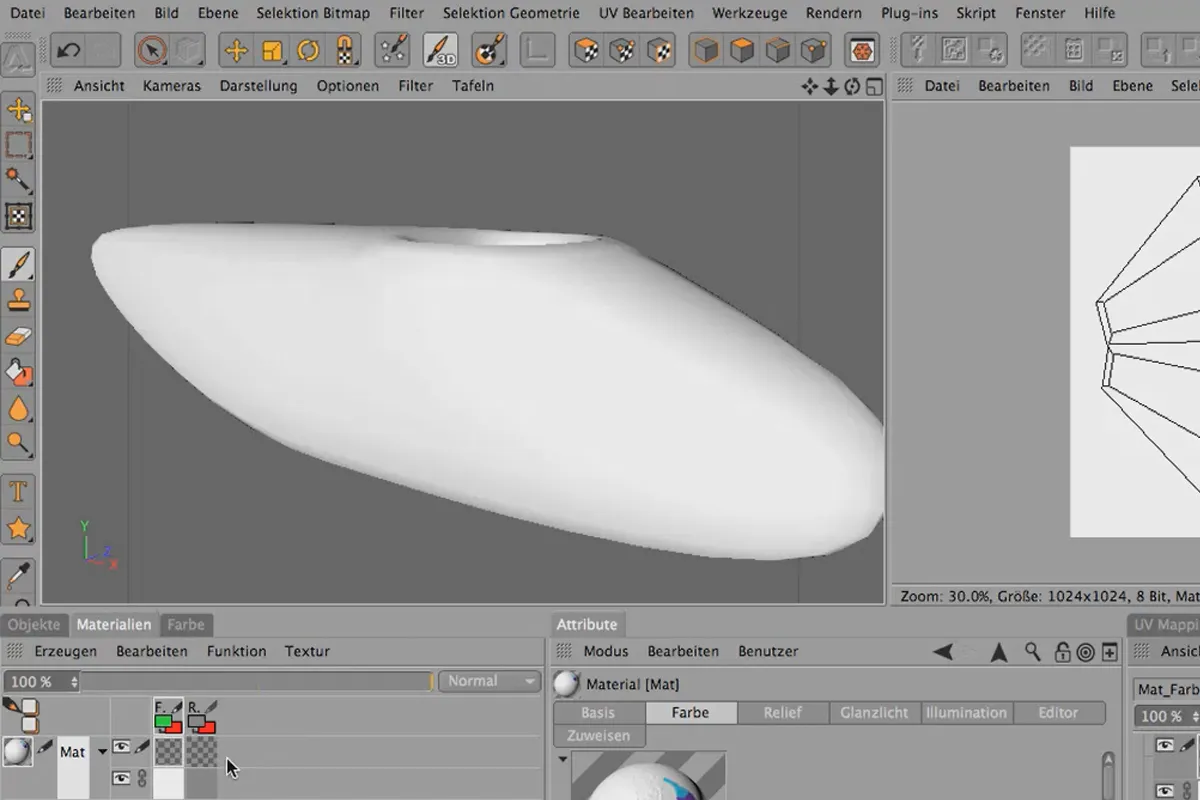Click the magnifier search icon in Attribute panel
This screenshot has width=1200, height=800.
tap(1033, 652)
